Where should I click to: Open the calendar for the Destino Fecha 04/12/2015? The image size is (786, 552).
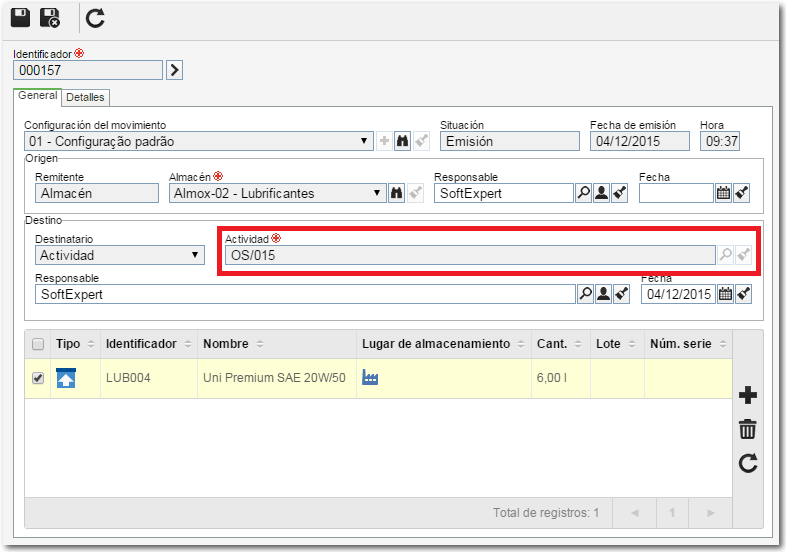[725, 294]
